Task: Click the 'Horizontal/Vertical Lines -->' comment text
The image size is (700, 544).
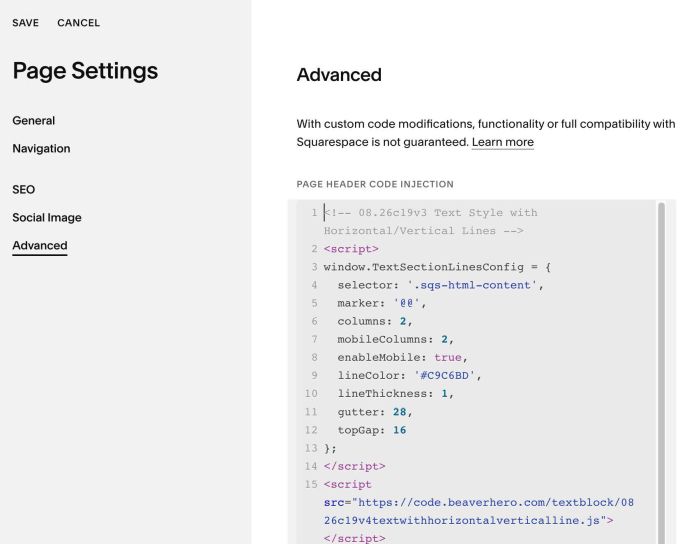Action: click(x=424, y=231)
